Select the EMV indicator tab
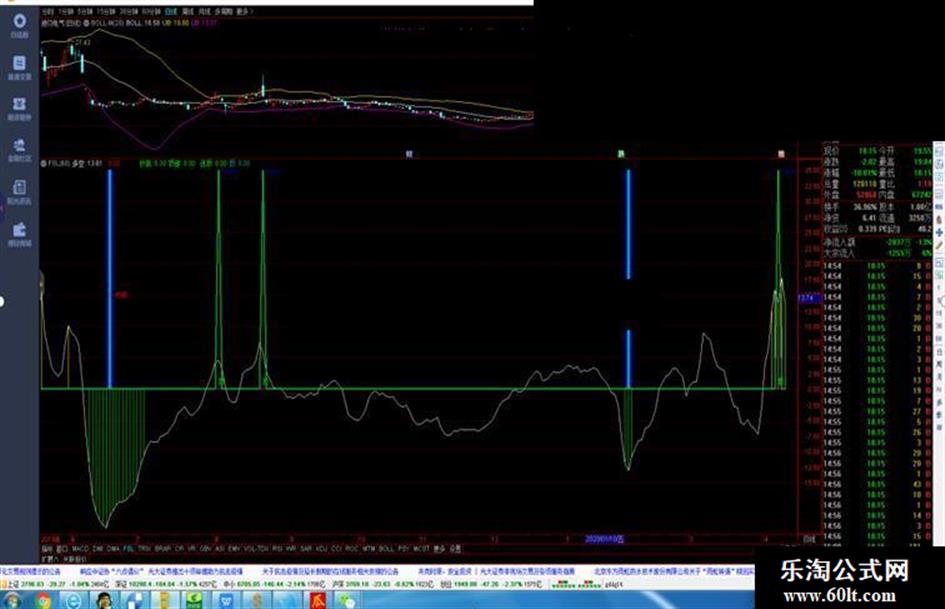 tap(234, 549)
